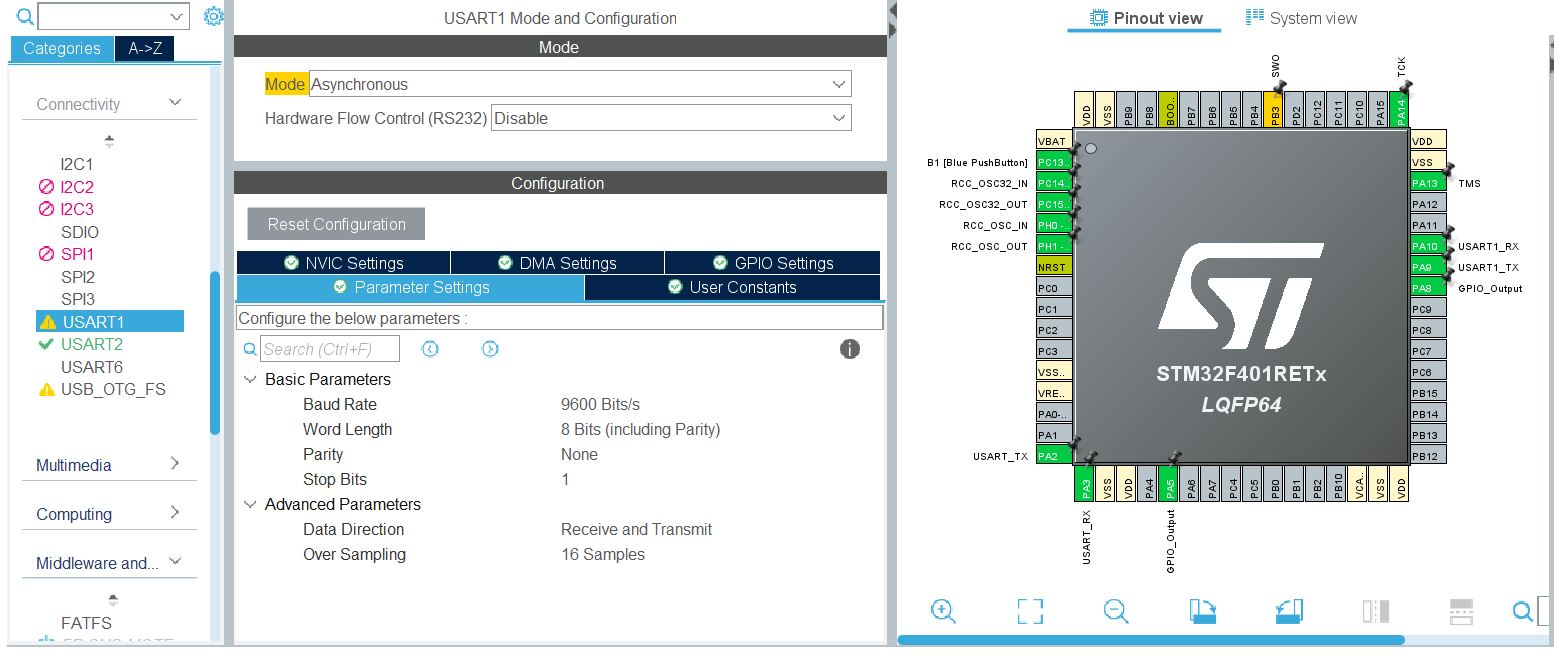1554x658 pixels.
Task: Click pin PA9 labeled USART1_TX
Action: 1424,266
